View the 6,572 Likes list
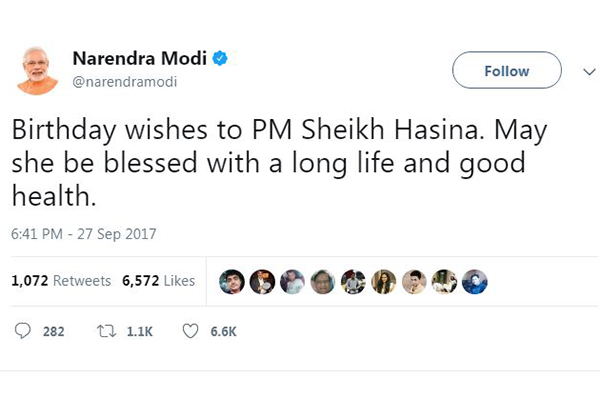600x399 pixels. [158, 281]
